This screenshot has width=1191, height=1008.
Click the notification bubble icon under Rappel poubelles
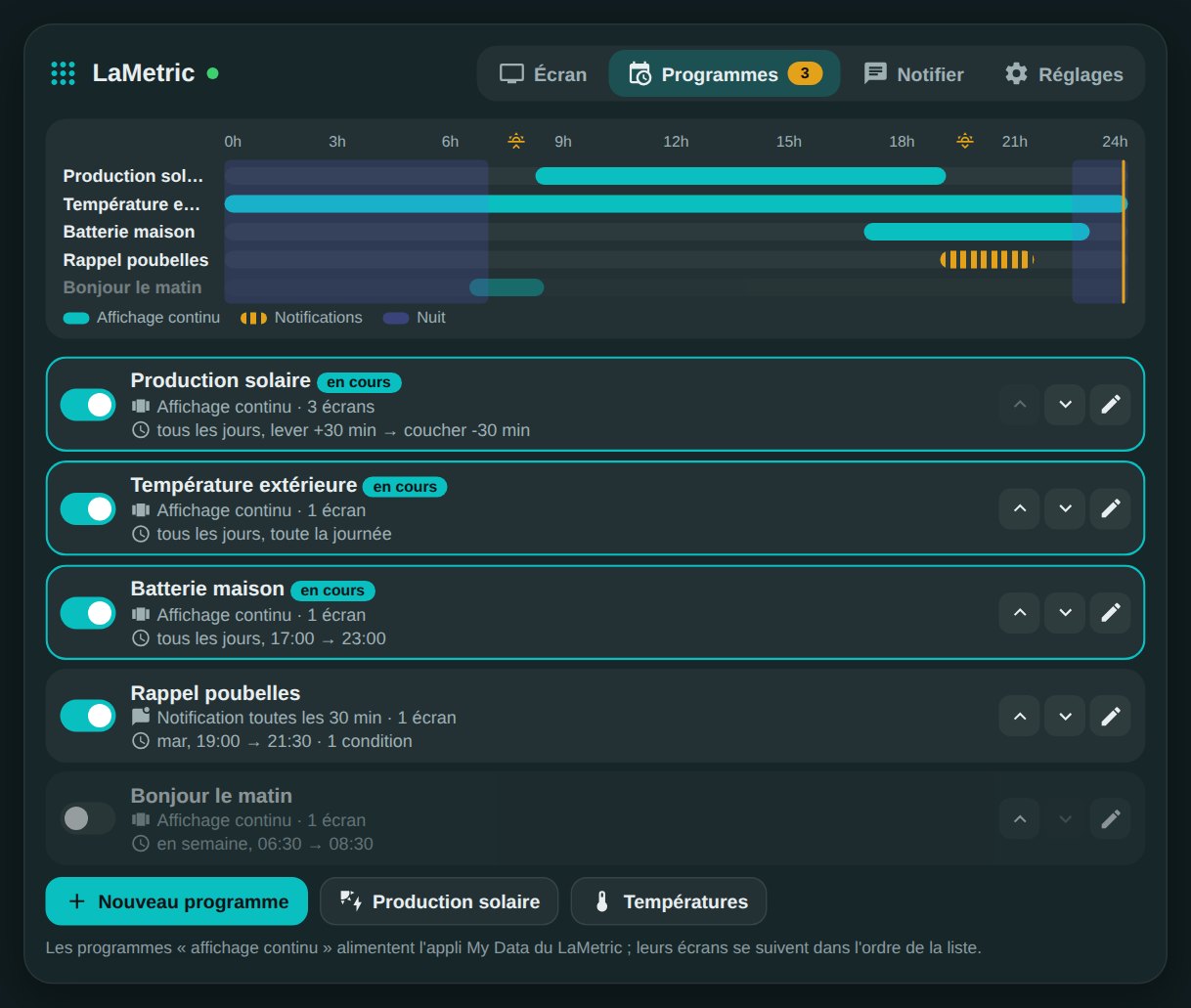[x=141, y=717]
